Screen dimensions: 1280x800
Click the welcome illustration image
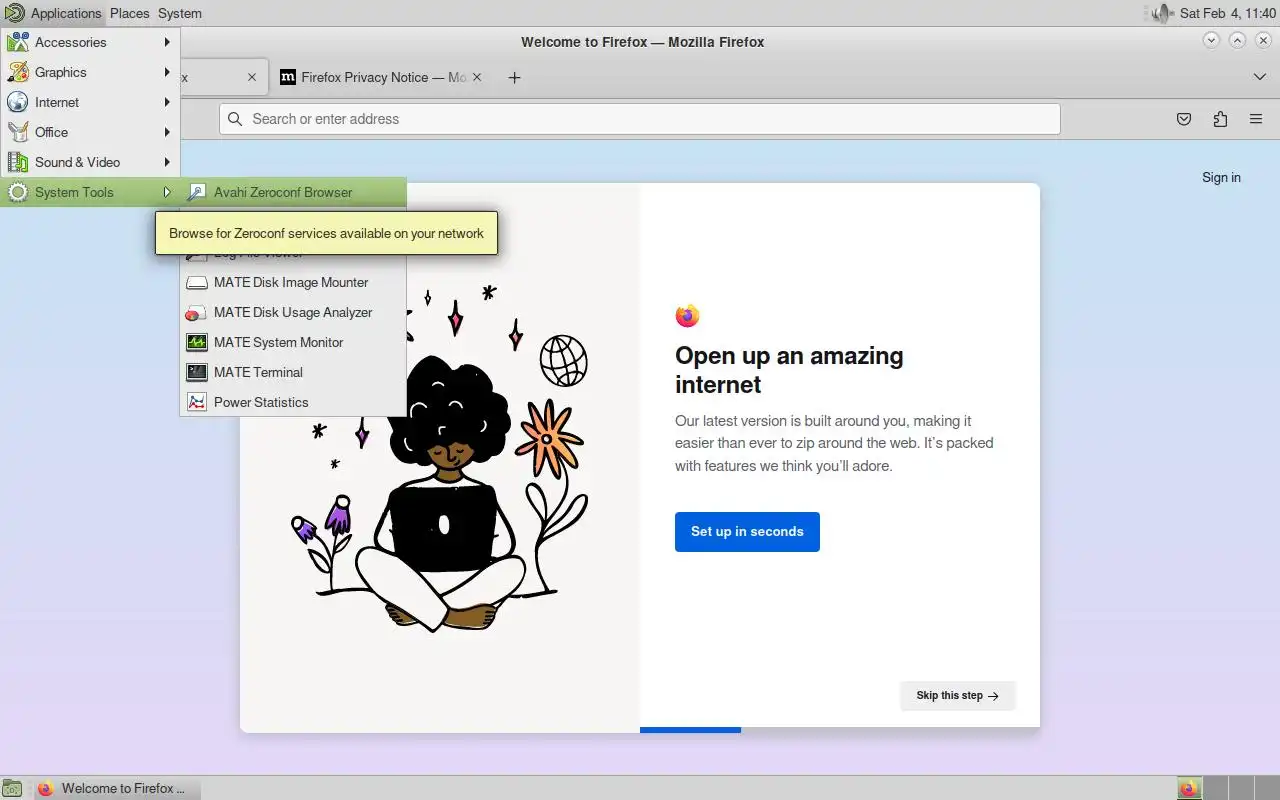(x=440, y=458)
